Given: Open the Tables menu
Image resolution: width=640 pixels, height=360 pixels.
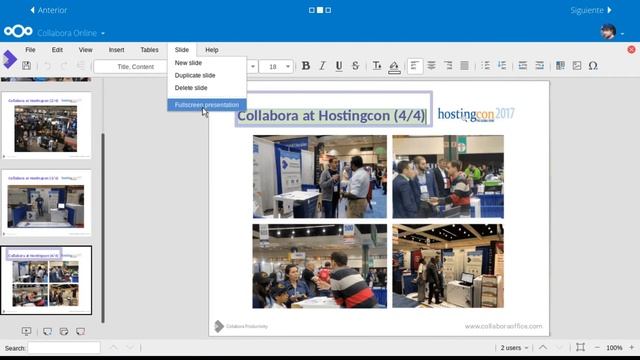Looking at the screenshot, I should [149, 50].
